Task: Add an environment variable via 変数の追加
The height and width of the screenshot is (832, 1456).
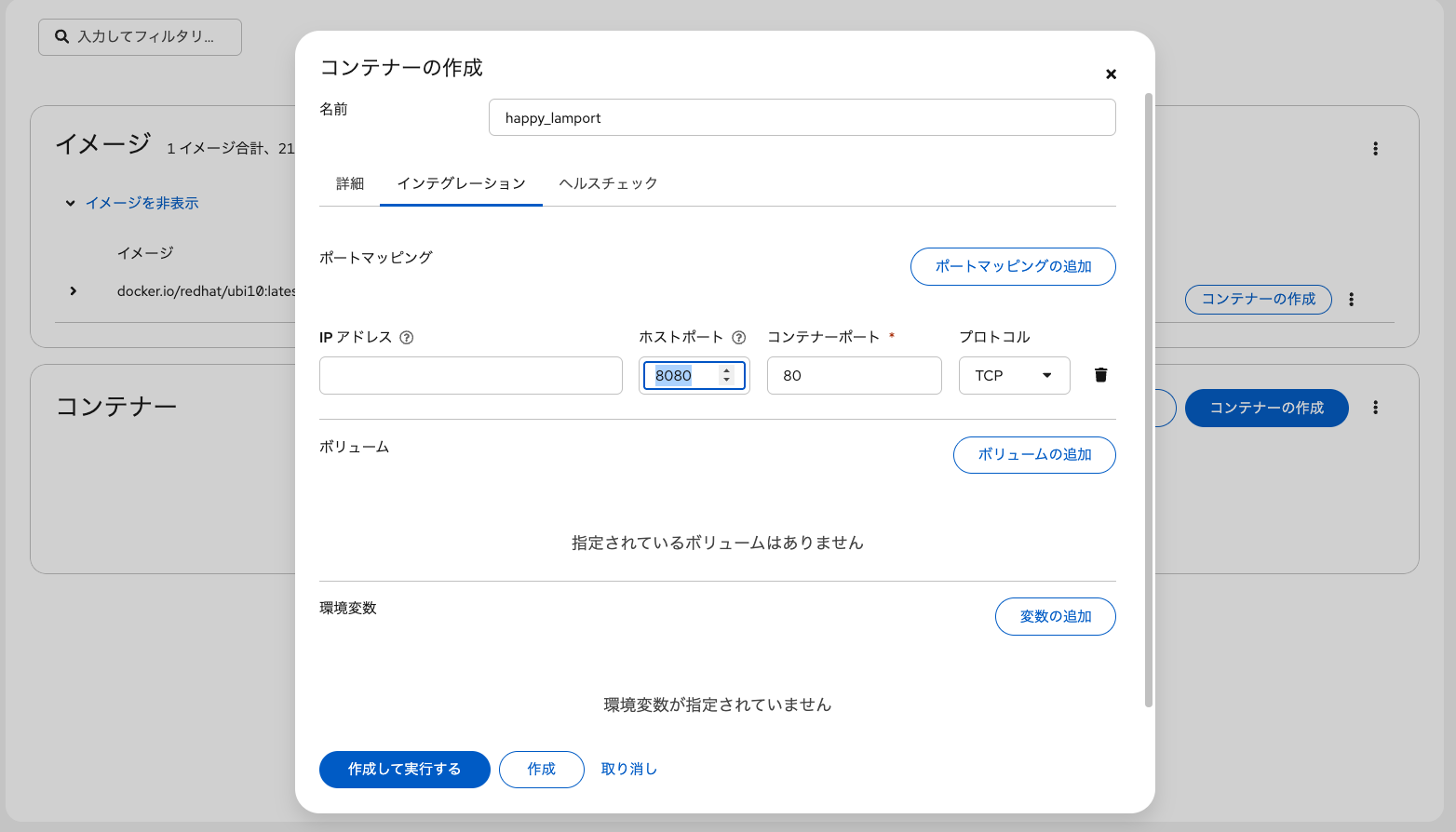Action: coord(1055,616)
